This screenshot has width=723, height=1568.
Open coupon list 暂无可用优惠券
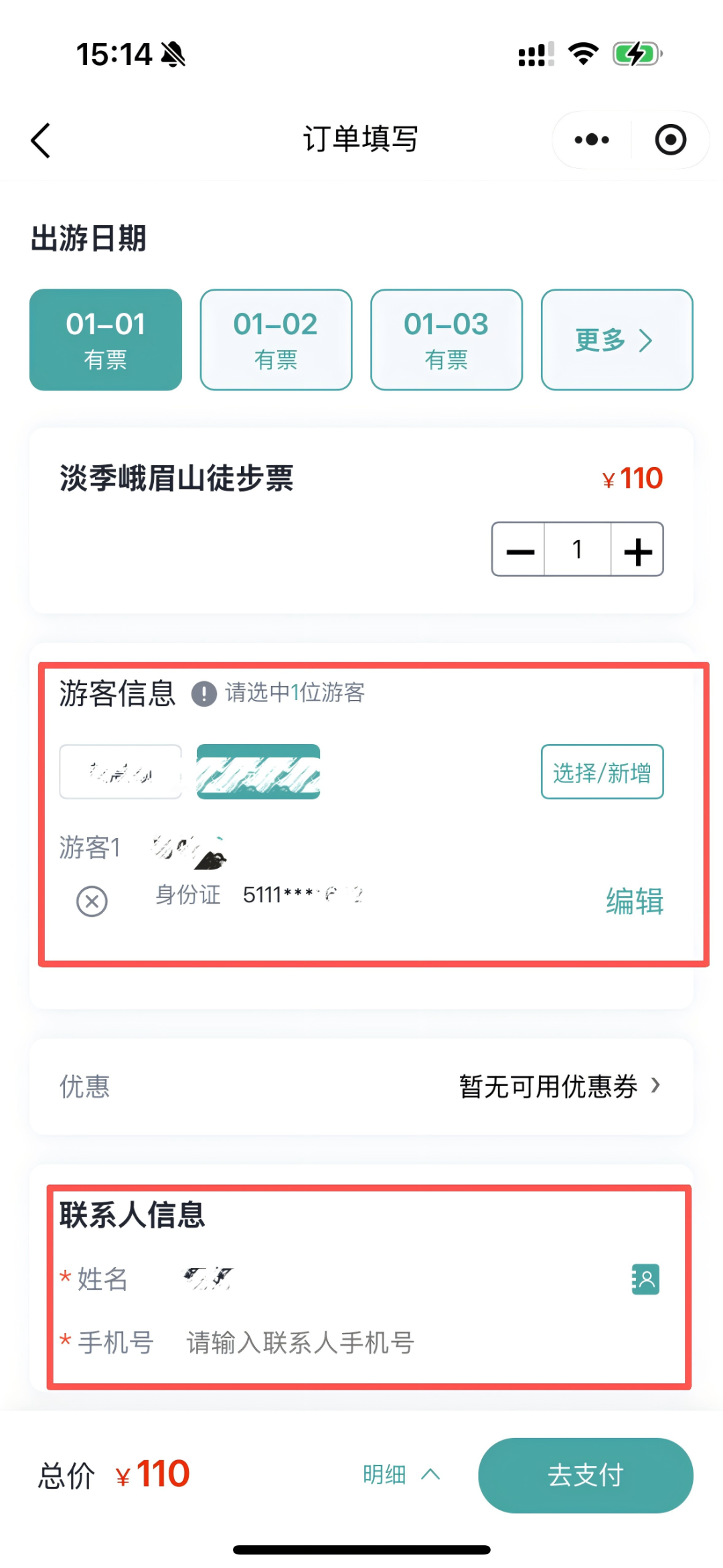560,1086
